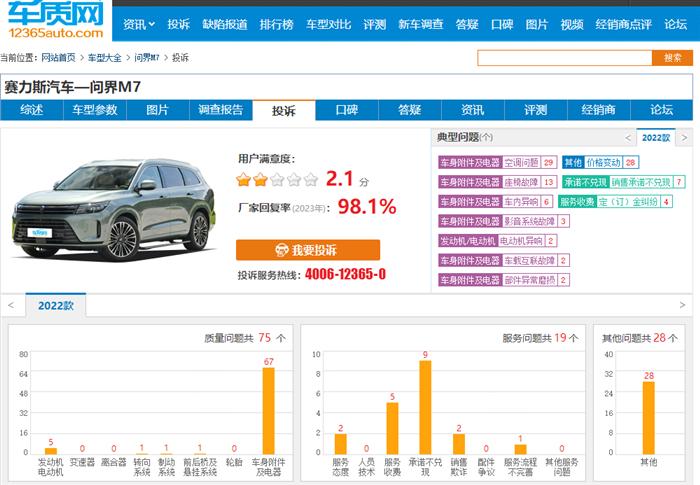
Task: Go to 缺陷报道 in top navigation
Action: (x=225, y=24)
